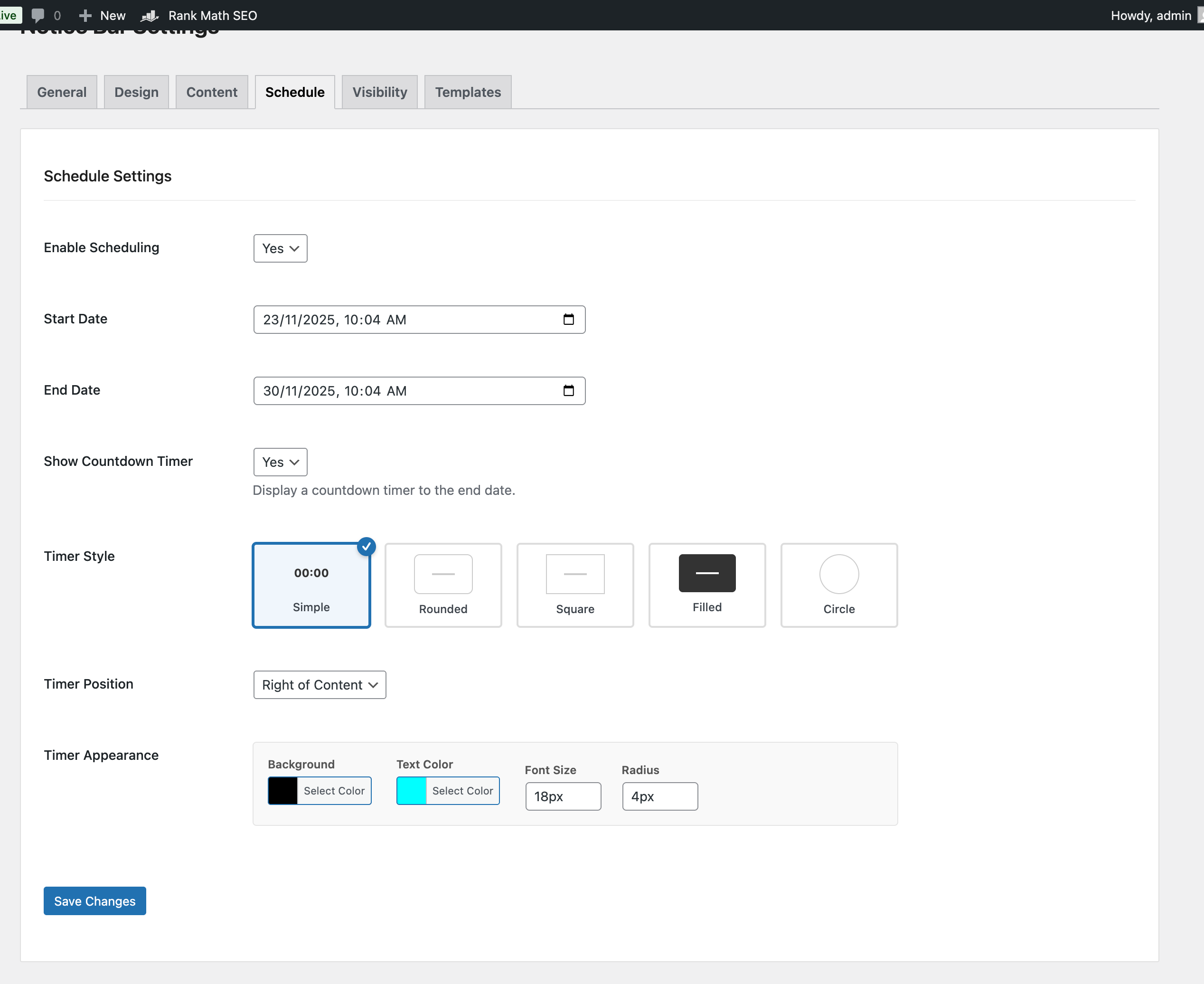The width and height of the screenshot is (1204, 984).
Task: Click the Circle timer style preview icon
Action: (x=838, y=574)
